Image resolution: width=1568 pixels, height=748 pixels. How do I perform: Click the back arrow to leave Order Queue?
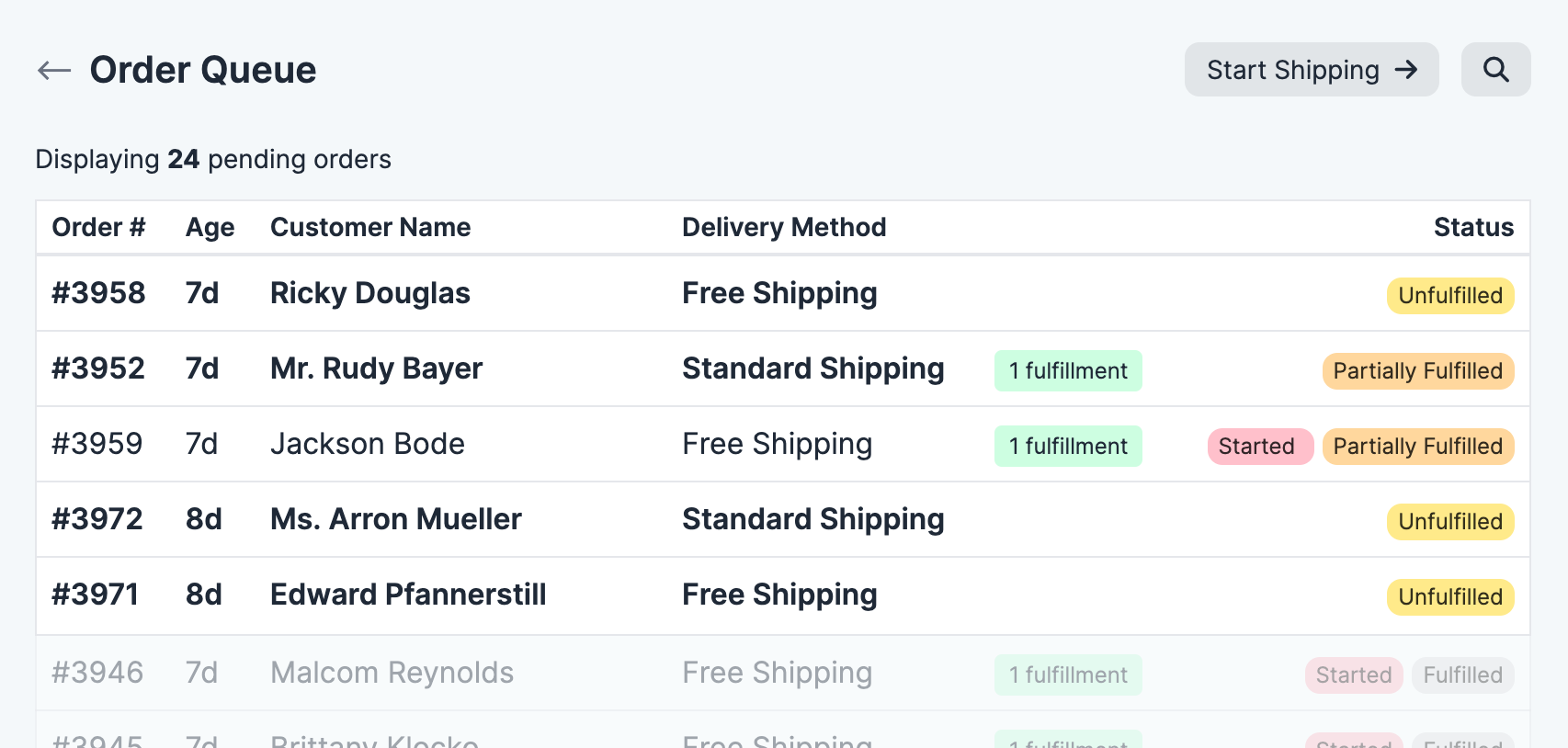point(54,69)
